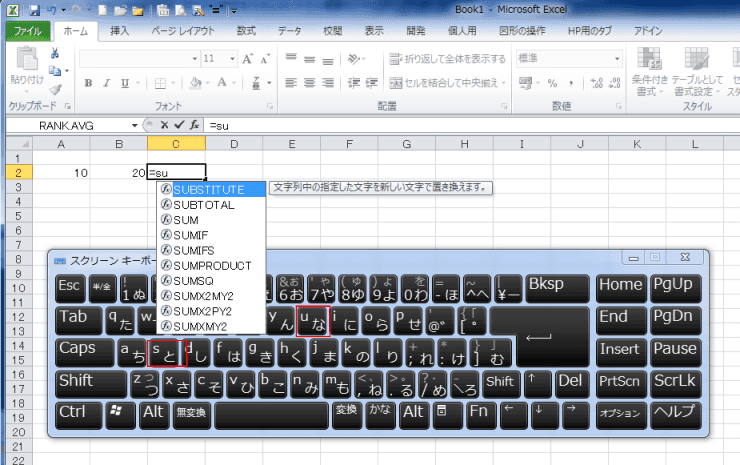
Task: Click the Save icon in quick access toolbar
Action: click(34, 10)
